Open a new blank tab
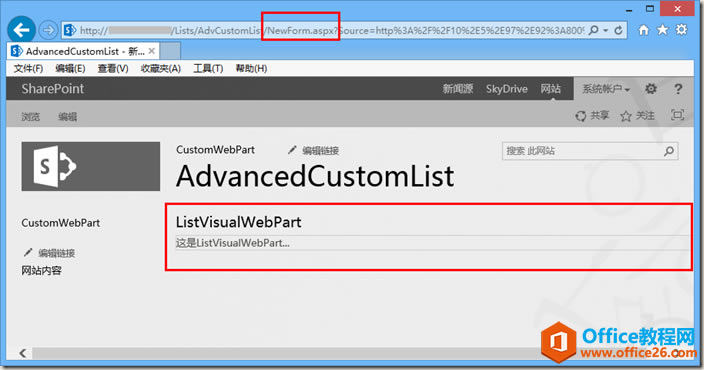Viewport: 704px width, 370px height. pos(170,51)
